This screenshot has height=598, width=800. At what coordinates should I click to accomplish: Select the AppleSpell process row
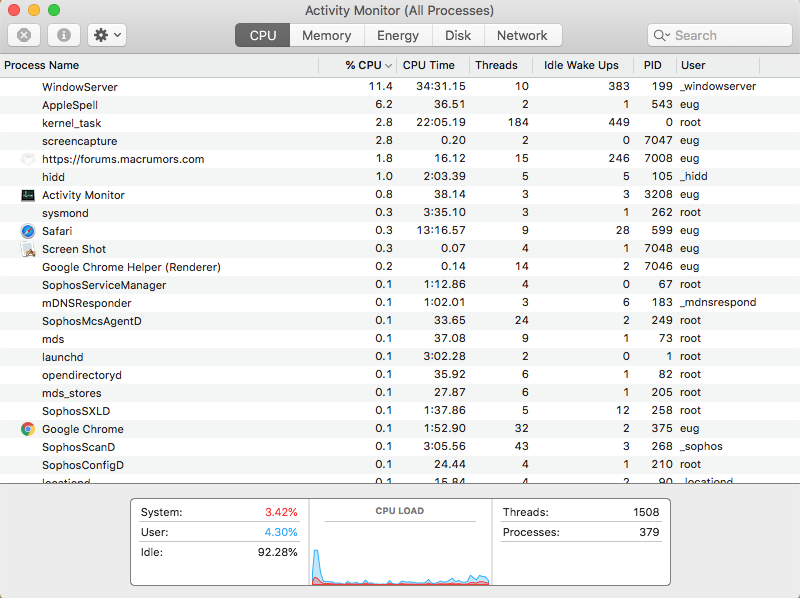(400, 105)
